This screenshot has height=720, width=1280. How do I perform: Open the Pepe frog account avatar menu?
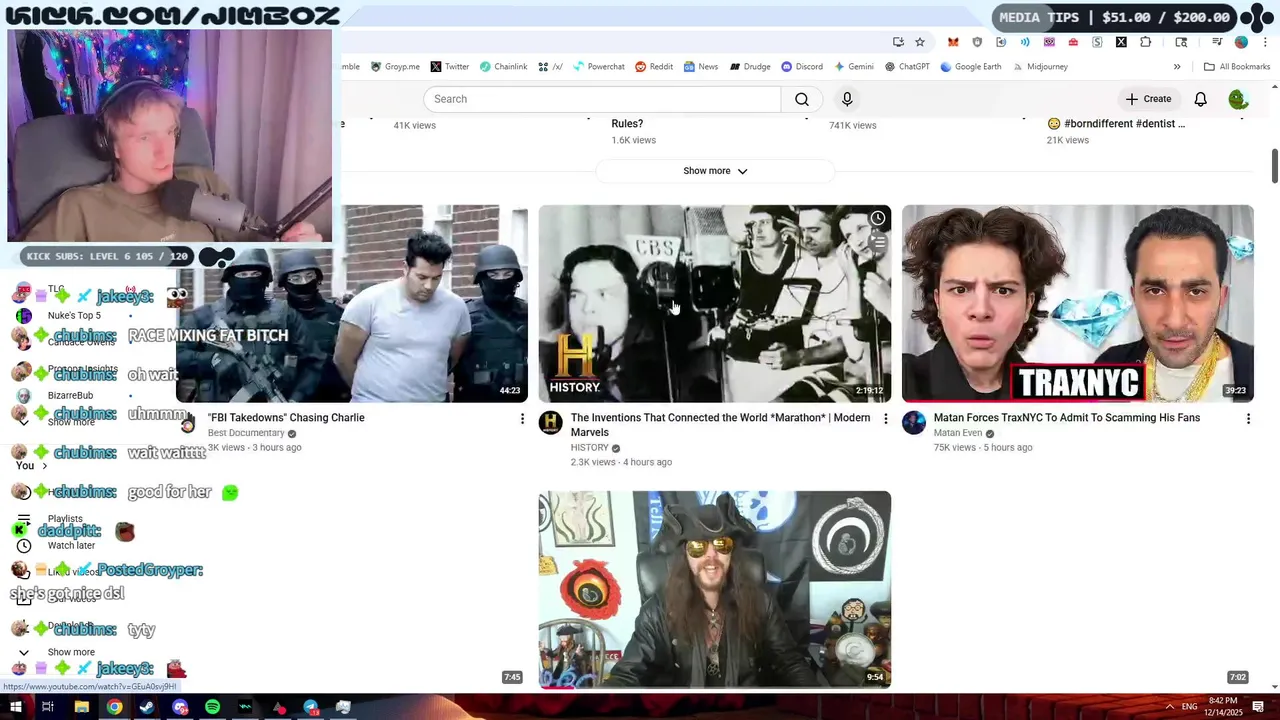pos(1238,99)
